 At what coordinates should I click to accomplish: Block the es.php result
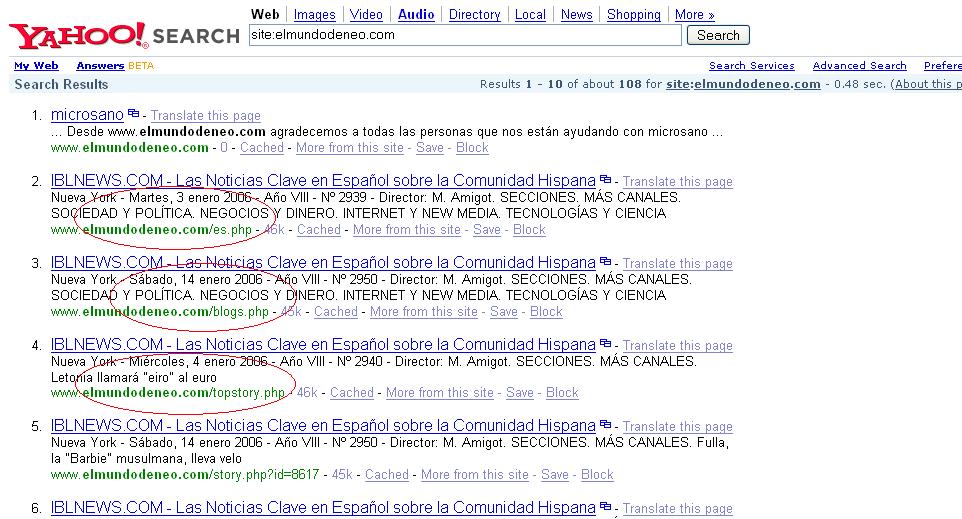[529, 229]
